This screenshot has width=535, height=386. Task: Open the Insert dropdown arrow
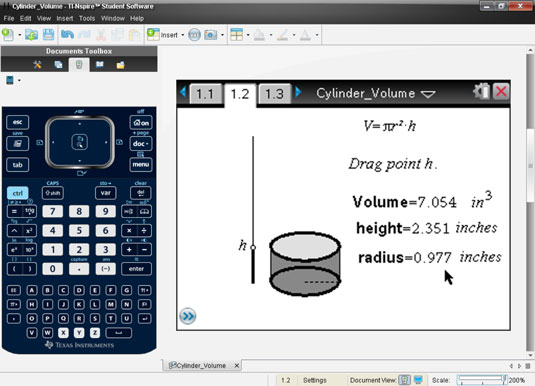click(x=183, y=35)
